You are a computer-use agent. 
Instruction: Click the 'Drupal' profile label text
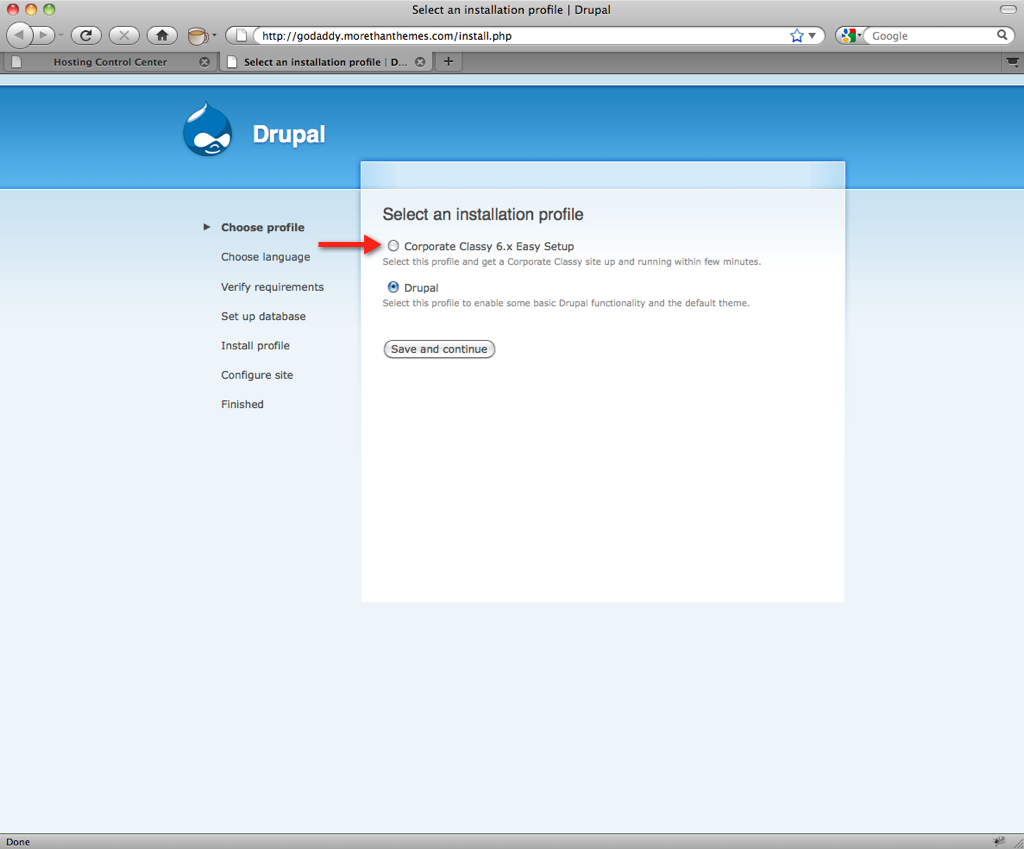[421, 287]
